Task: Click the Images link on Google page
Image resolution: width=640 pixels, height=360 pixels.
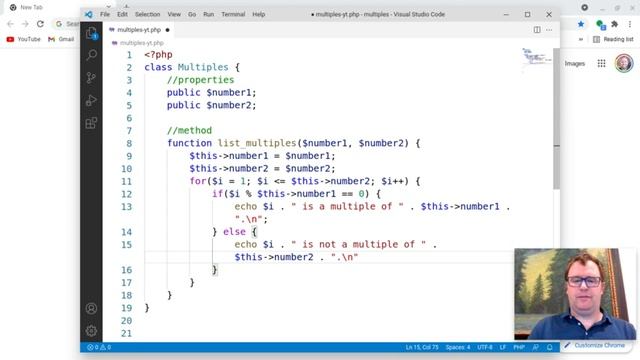Action: point(575,64)
